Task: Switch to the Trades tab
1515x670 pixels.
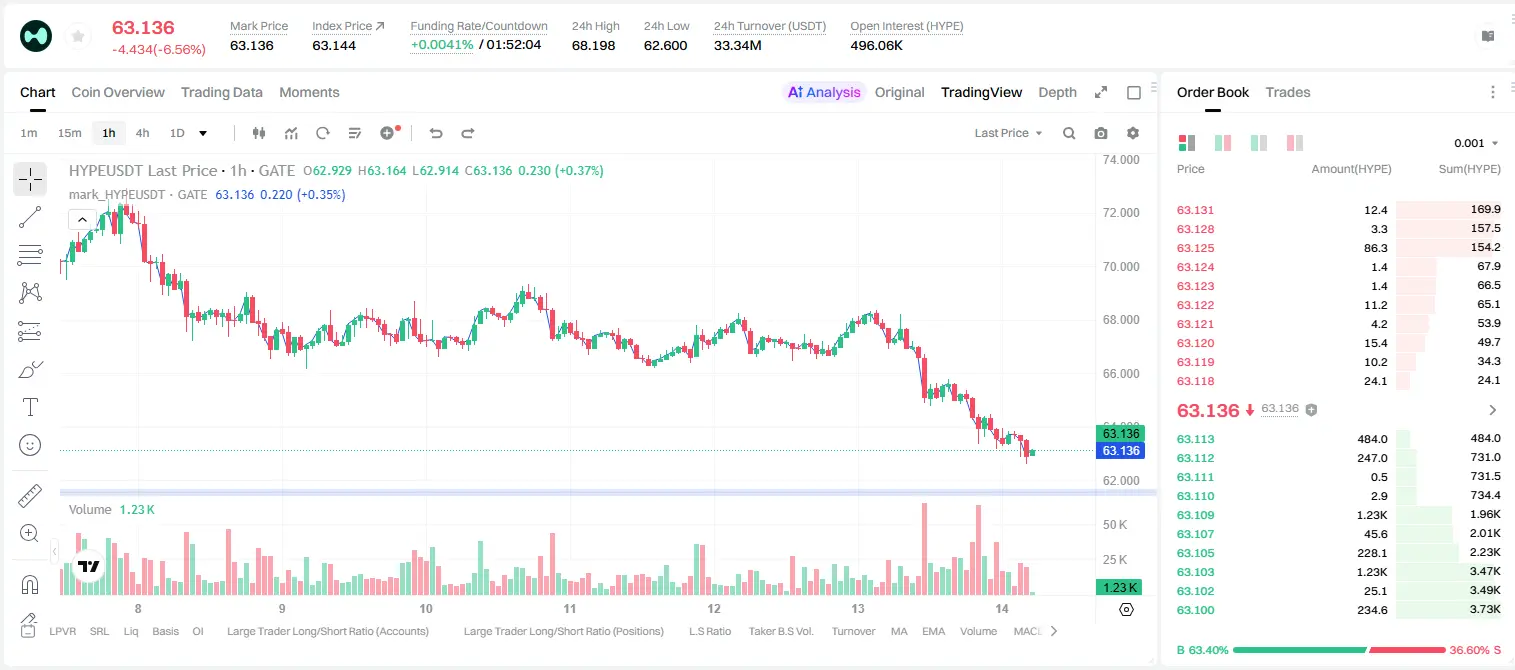Action: tap(1287, 92)
